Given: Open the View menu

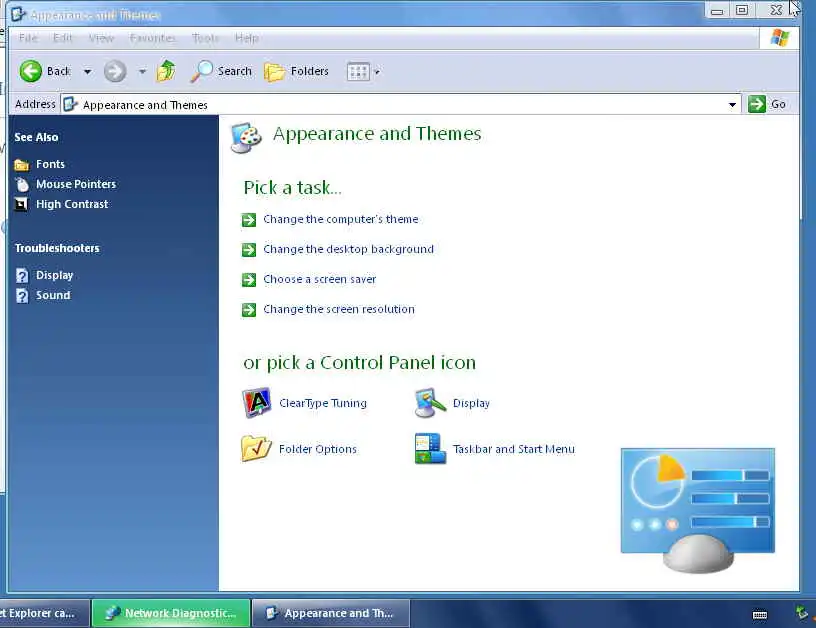Looking at the screenshot, I should [x=101, y=38].
